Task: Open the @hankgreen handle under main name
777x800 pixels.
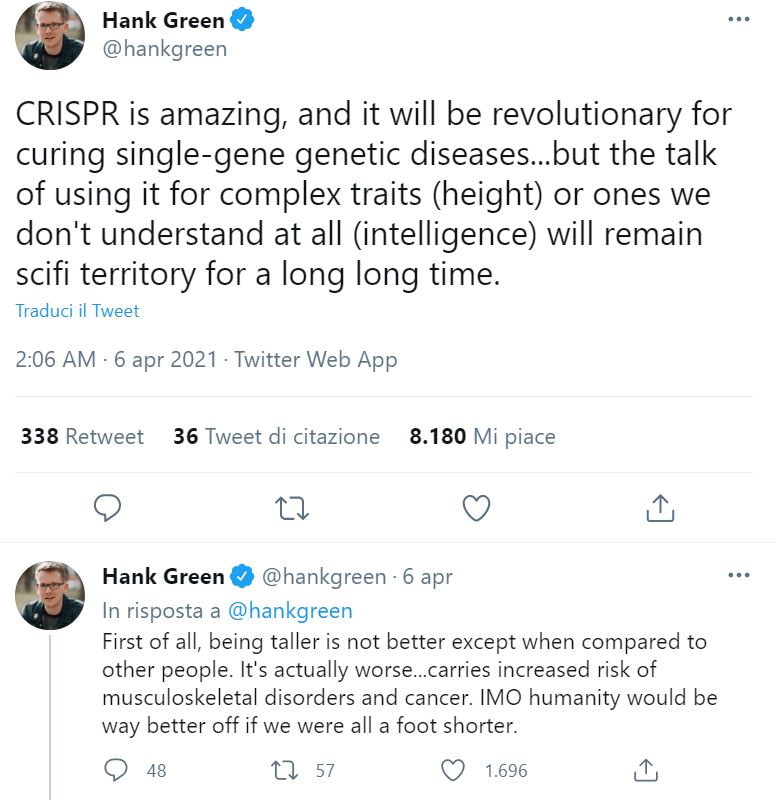Action: pyautogui.click(x=164, y=48)
